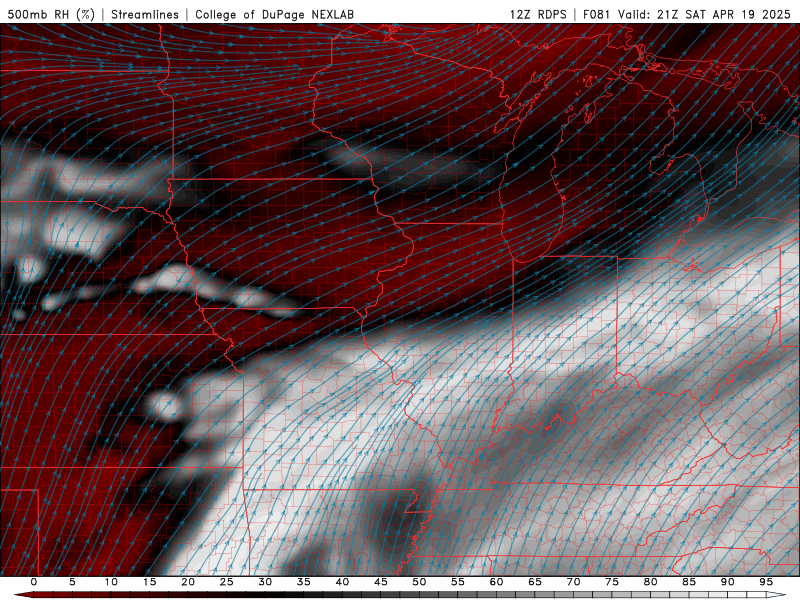Click the colorbar tick label "20"
The image size is (800, 600).
point(188,582)
